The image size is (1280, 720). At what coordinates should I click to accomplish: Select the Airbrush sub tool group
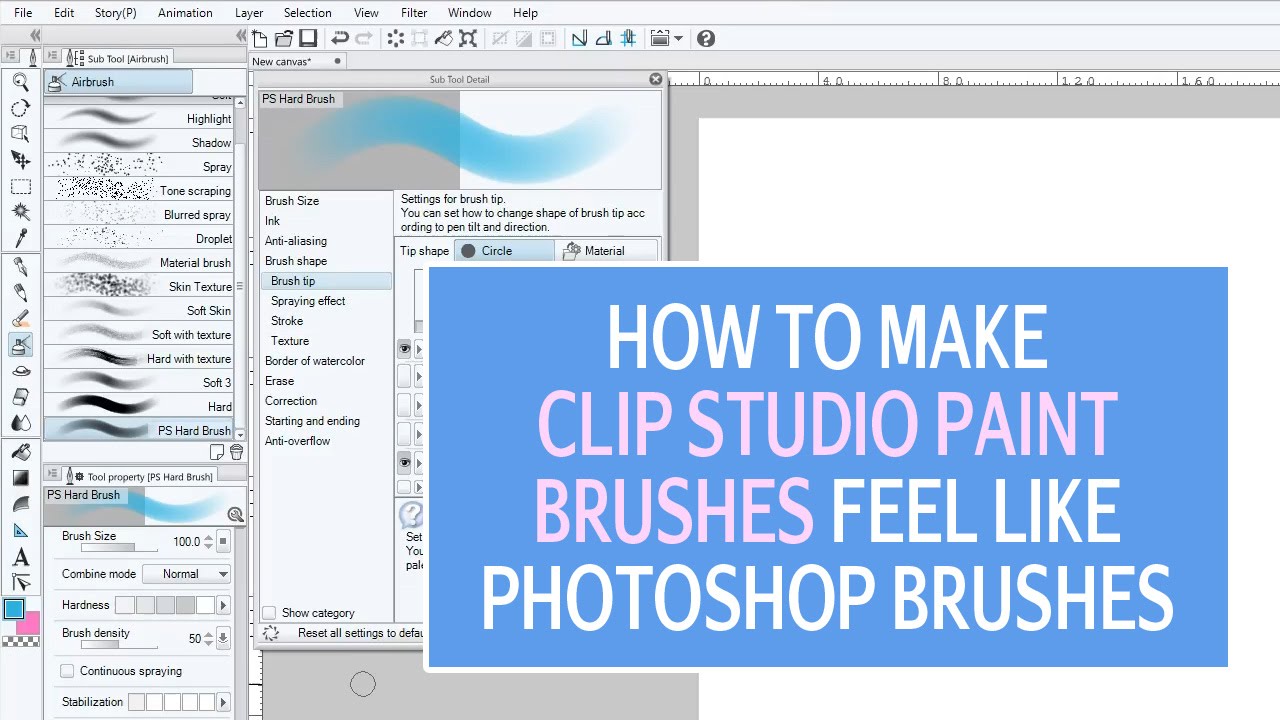tap(118, 82)
